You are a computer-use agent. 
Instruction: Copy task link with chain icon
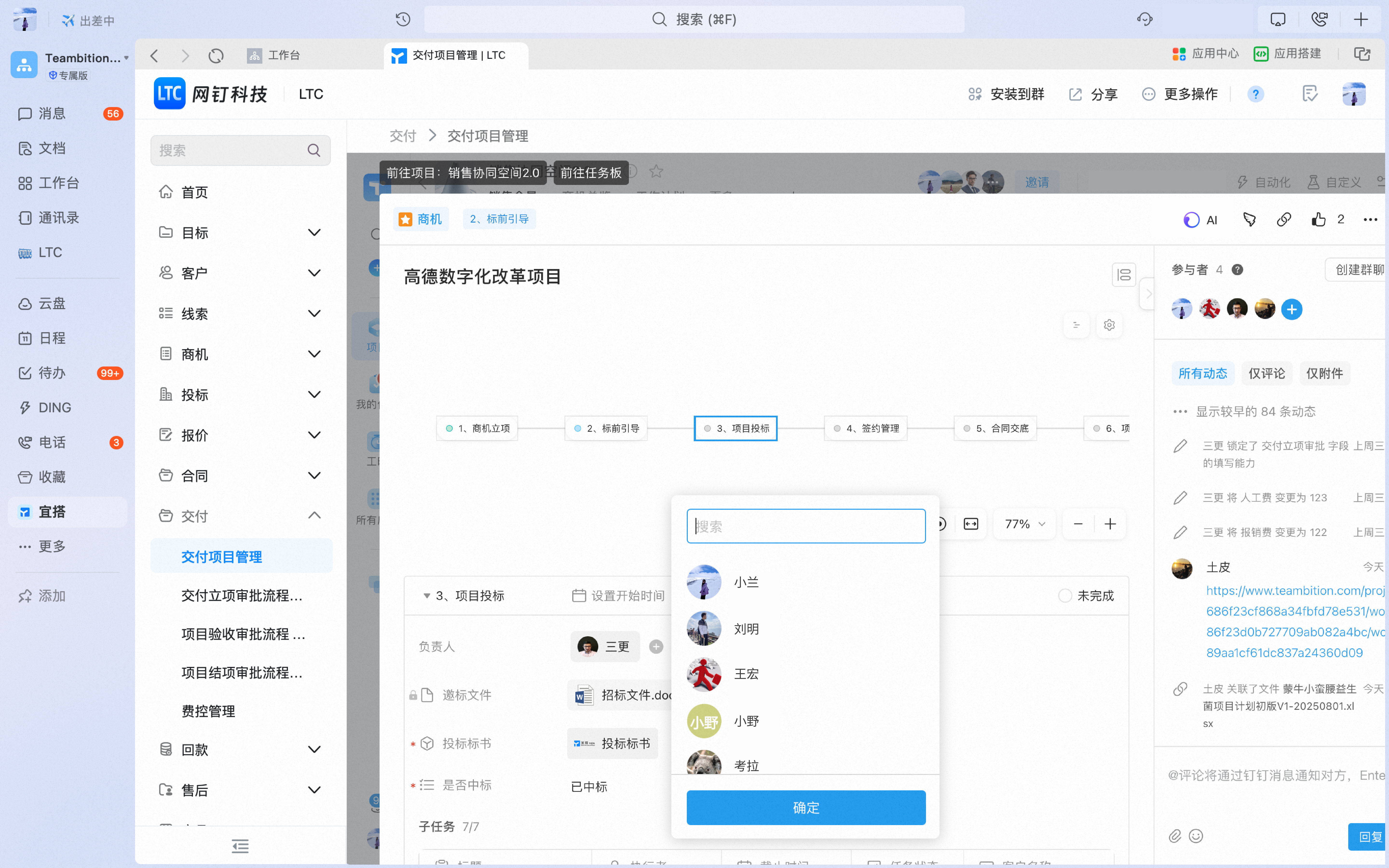1284,219
